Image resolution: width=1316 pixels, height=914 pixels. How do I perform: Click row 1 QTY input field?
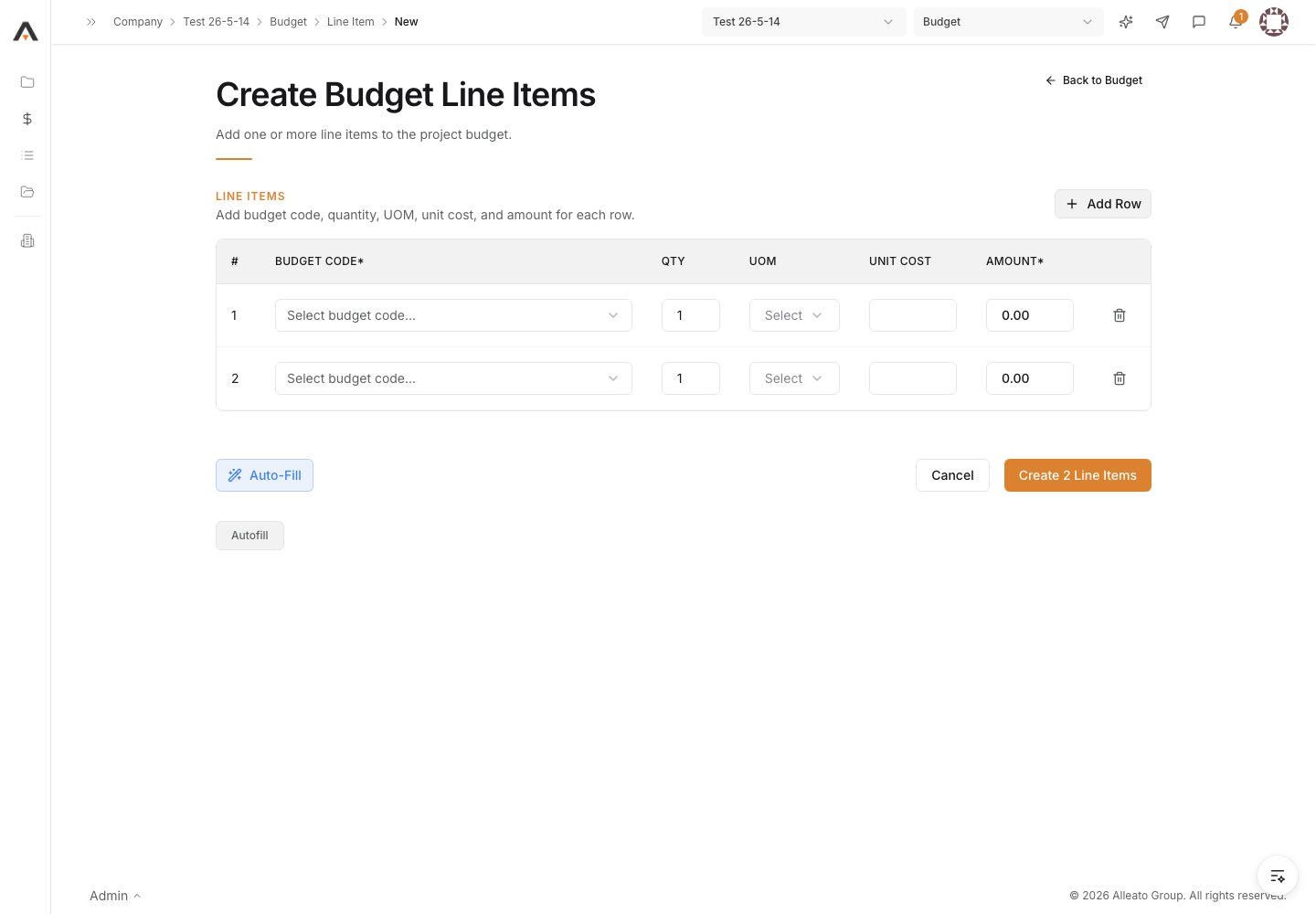tap(691, 315)
